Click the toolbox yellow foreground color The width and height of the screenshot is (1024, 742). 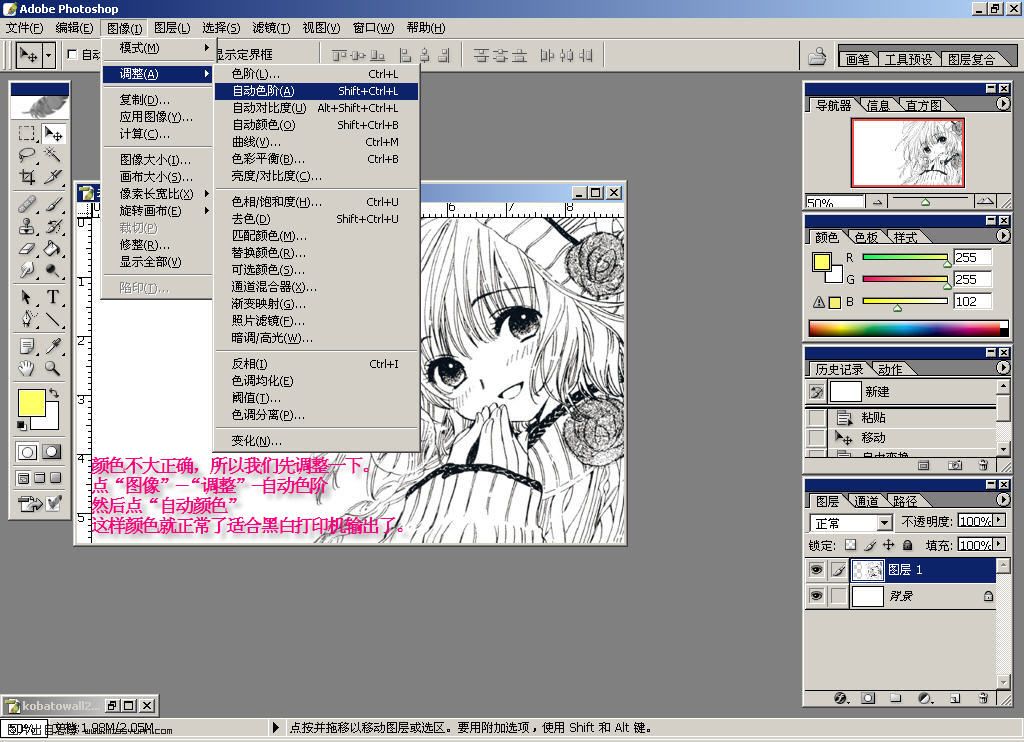[31, 402]
